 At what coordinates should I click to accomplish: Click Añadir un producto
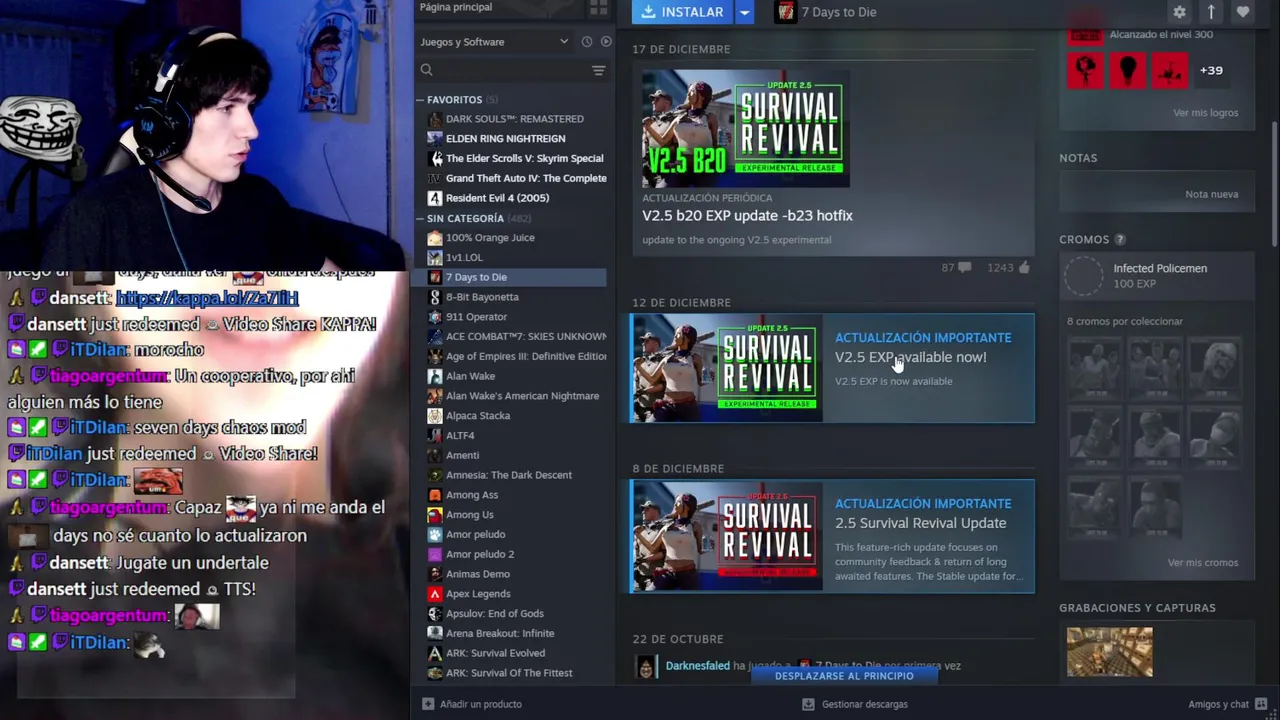pos(472,704)
